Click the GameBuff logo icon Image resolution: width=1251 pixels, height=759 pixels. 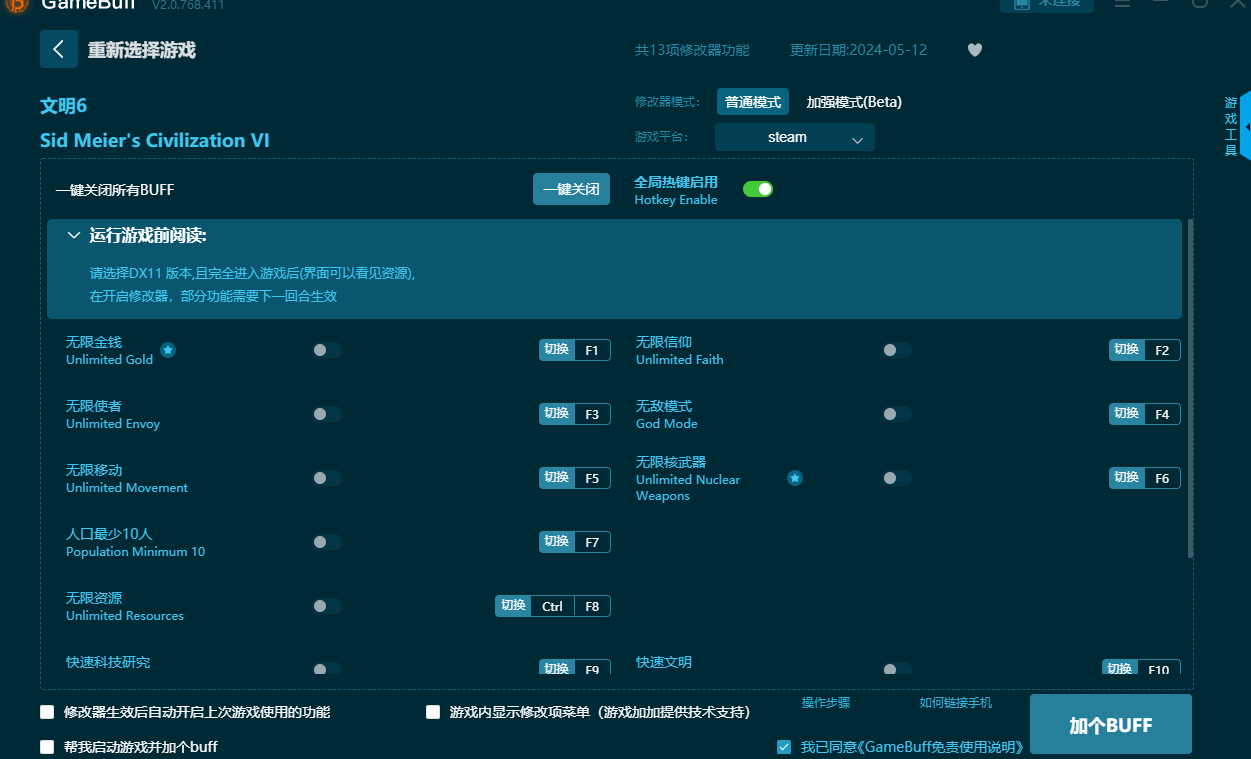pos(17,6)
